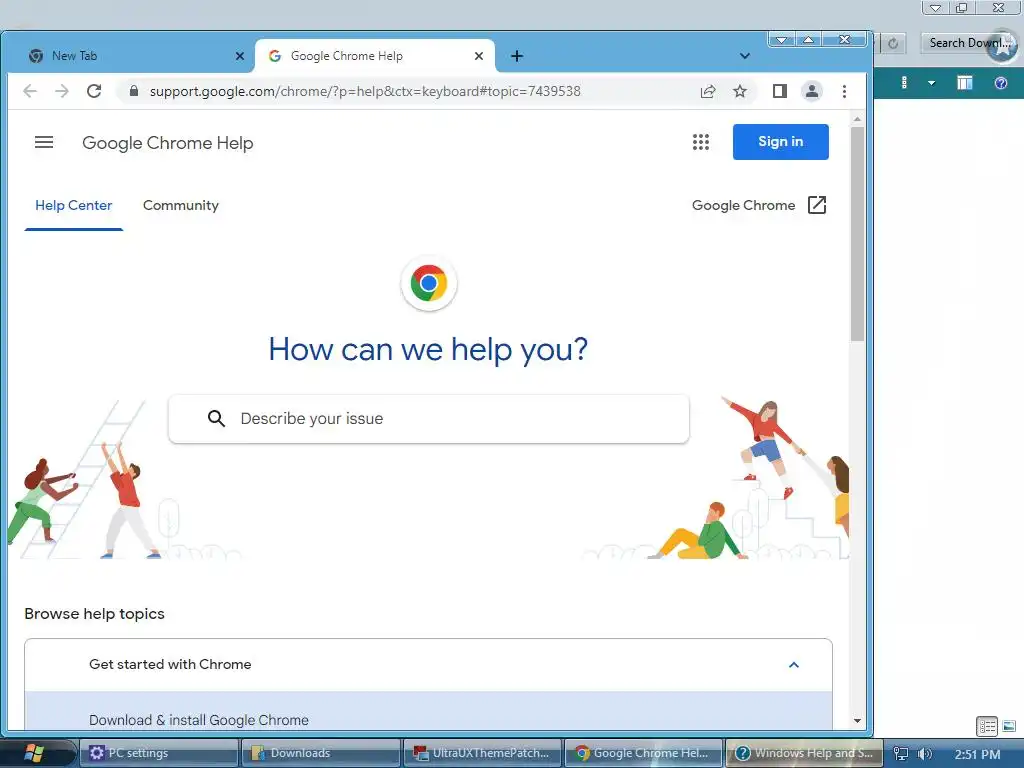Click the scrollbar's down arrow in Chrome
The height and width of the screenshot is (768, 1024).
click(857, 721)
